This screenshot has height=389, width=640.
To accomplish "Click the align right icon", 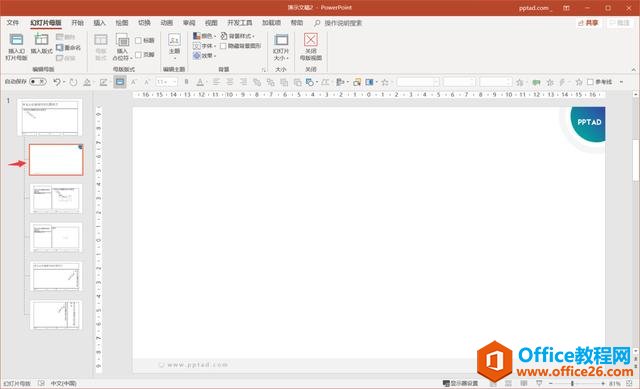I will point(243,82).
